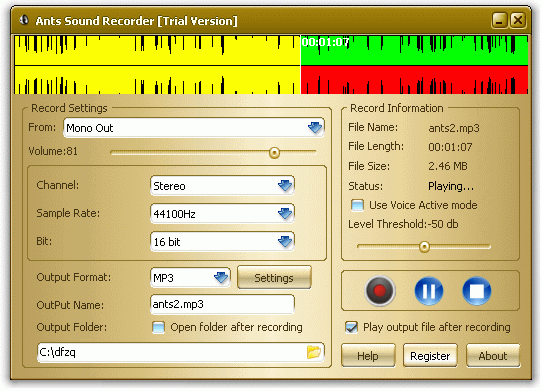The width and height of the screenshot is (542, 391).
Task: Uncheck Play output file after recording
Action: 351,327
